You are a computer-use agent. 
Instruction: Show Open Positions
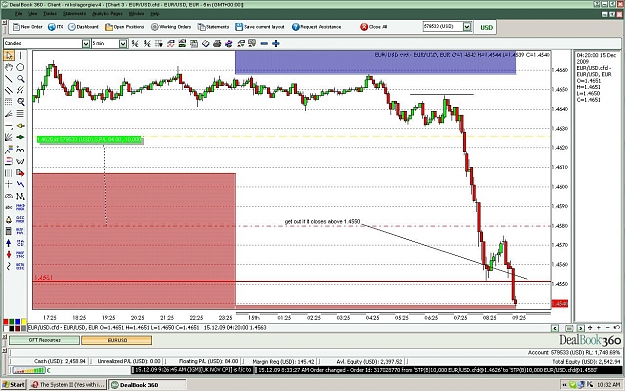point(124,27)
